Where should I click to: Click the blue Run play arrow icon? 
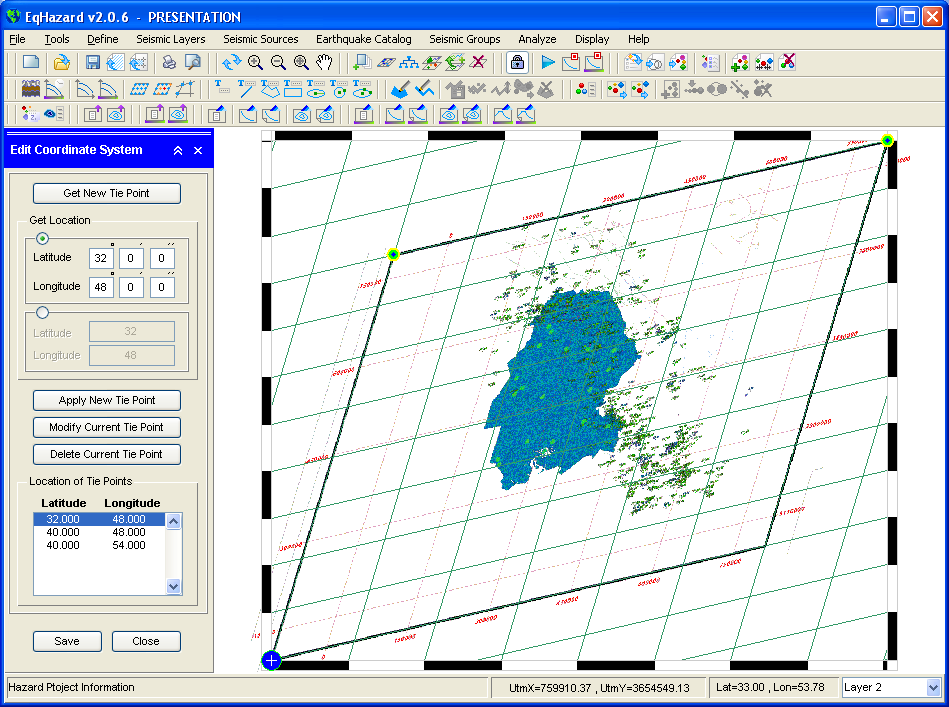[x=548, y=62]
